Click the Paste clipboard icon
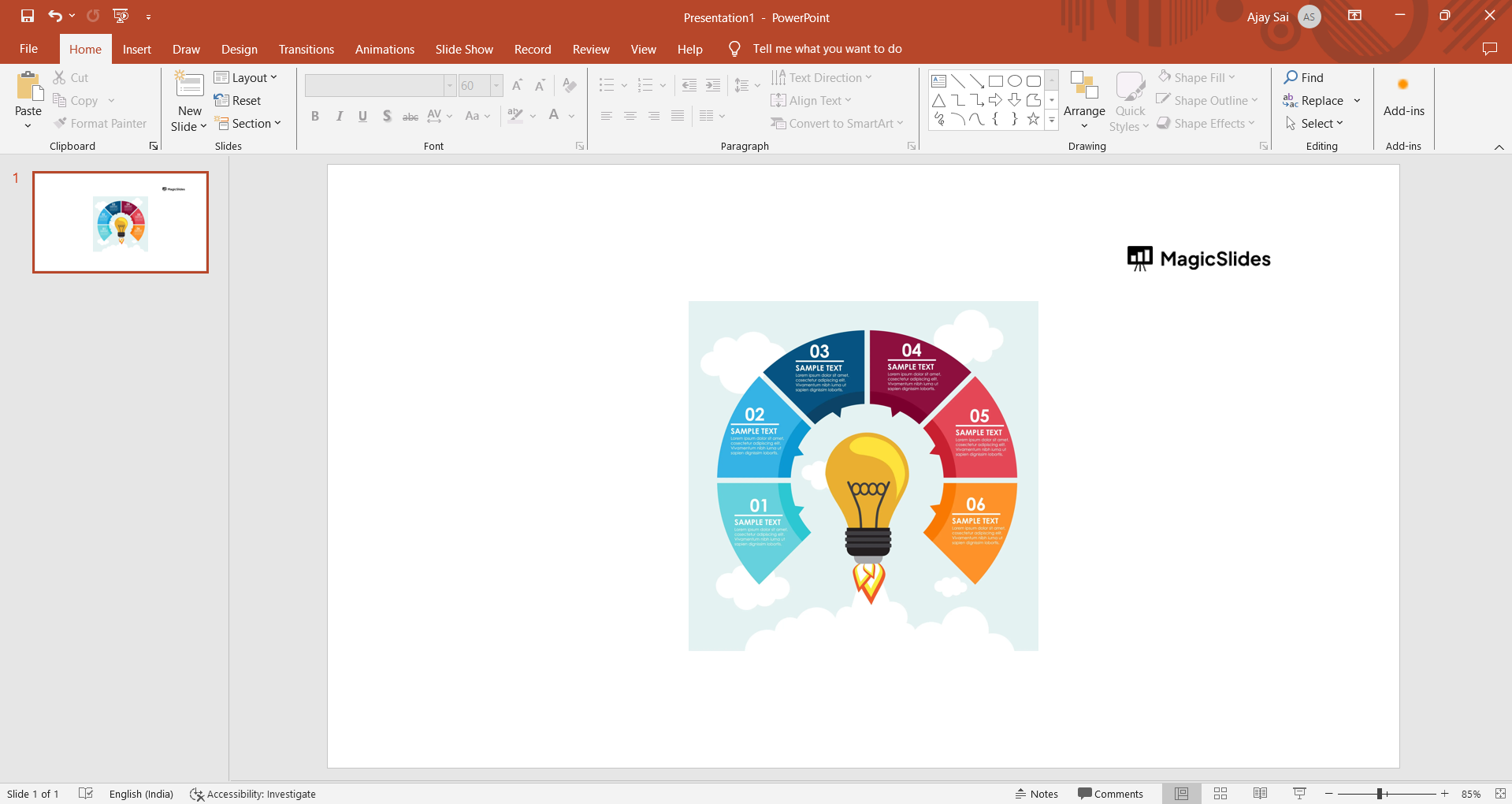Image resolution: width=1512 pixels, height=804 pixels. [x=28, y=87]
